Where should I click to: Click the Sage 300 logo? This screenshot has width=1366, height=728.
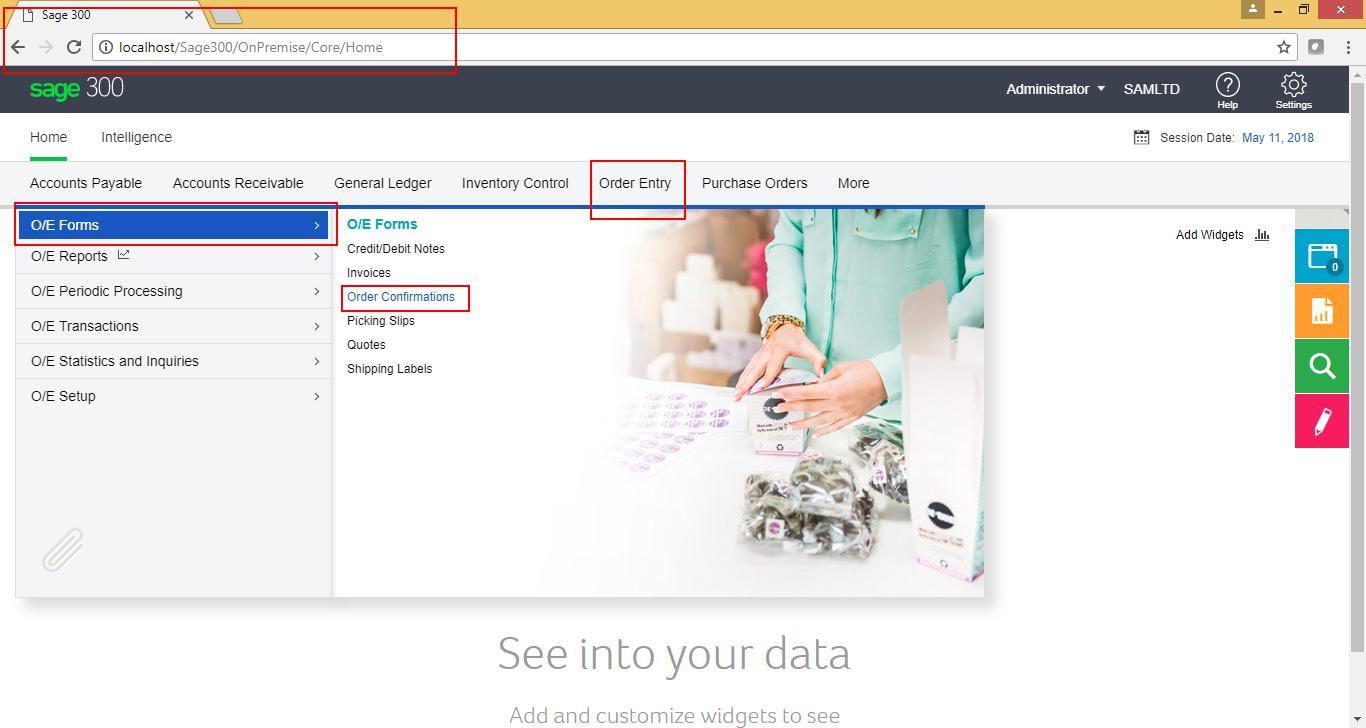tap(76, 89)
